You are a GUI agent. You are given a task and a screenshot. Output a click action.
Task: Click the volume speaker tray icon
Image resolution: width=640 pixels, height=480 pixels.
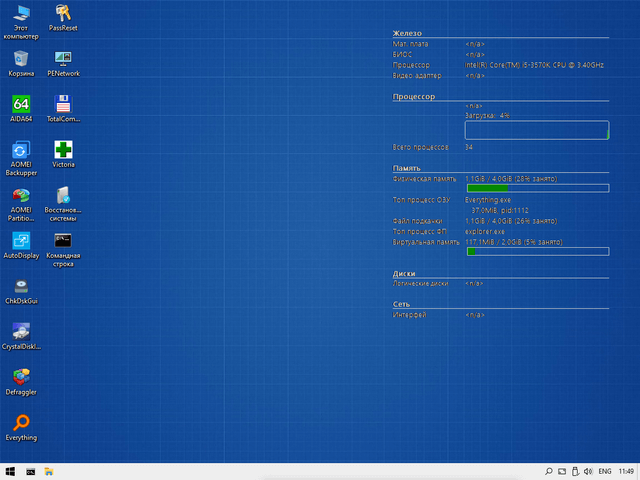(587, 470)
